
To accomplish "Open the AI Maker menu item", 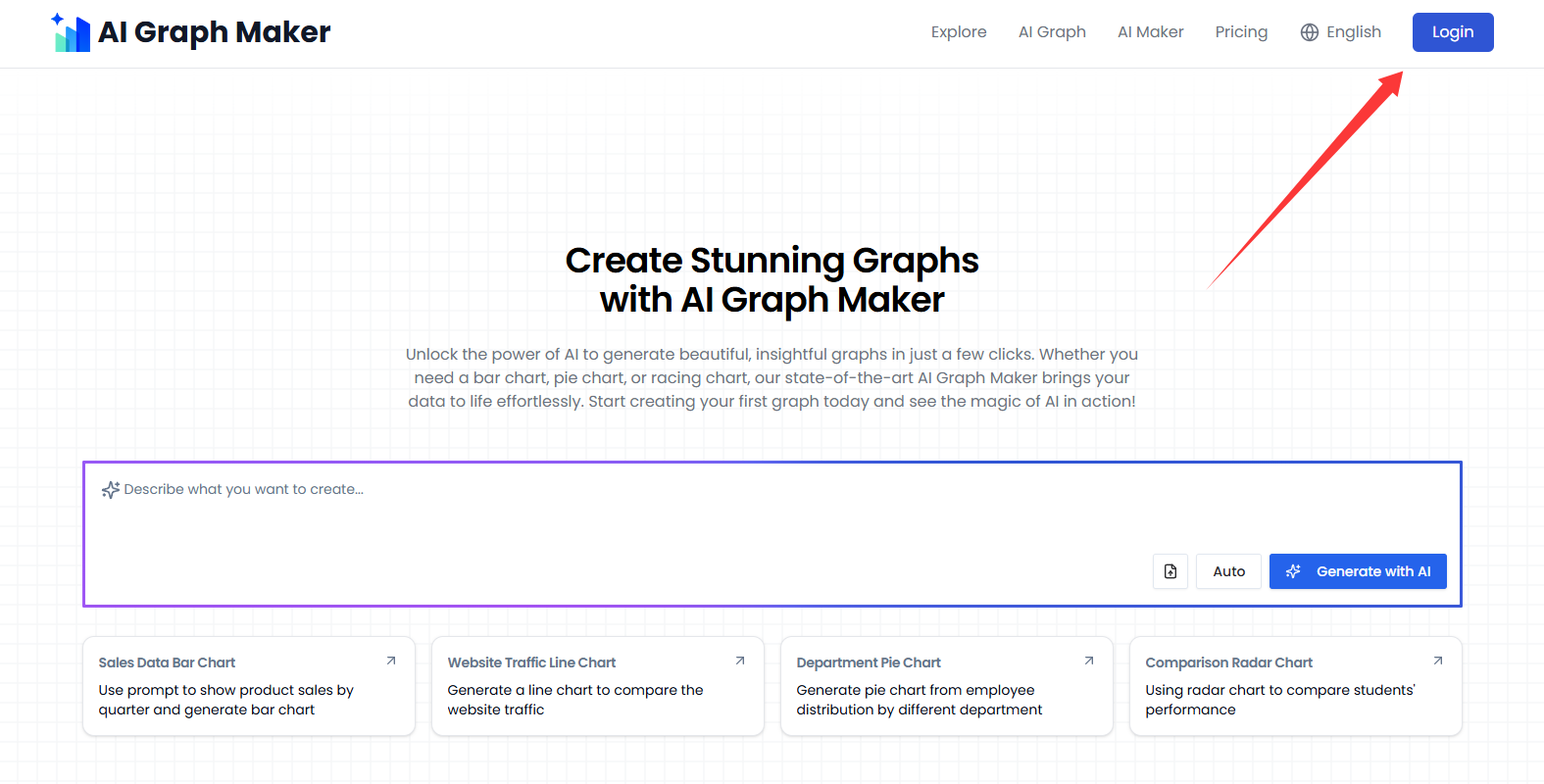I will tap(1150, 32).
